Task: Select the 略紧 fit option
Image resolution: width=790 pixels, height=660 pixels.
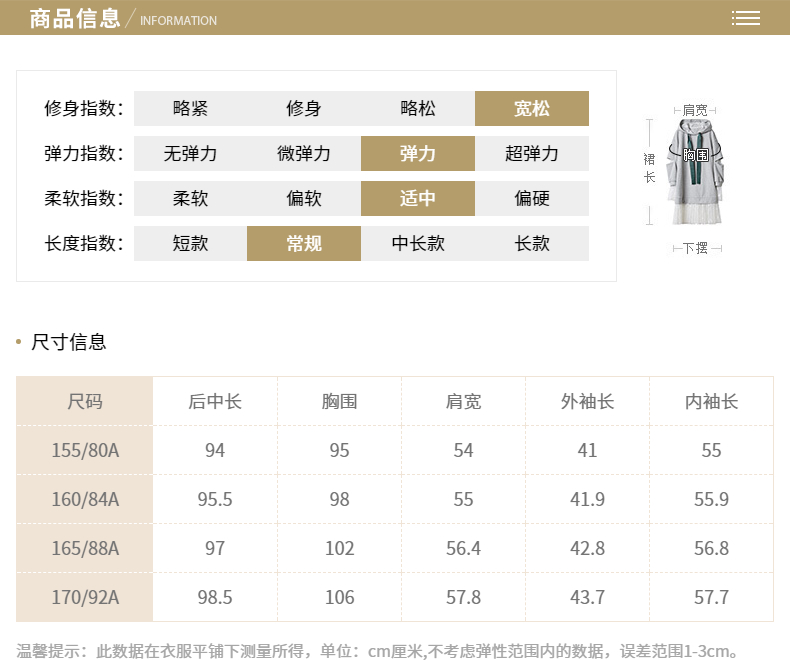Action: (190, 109)
